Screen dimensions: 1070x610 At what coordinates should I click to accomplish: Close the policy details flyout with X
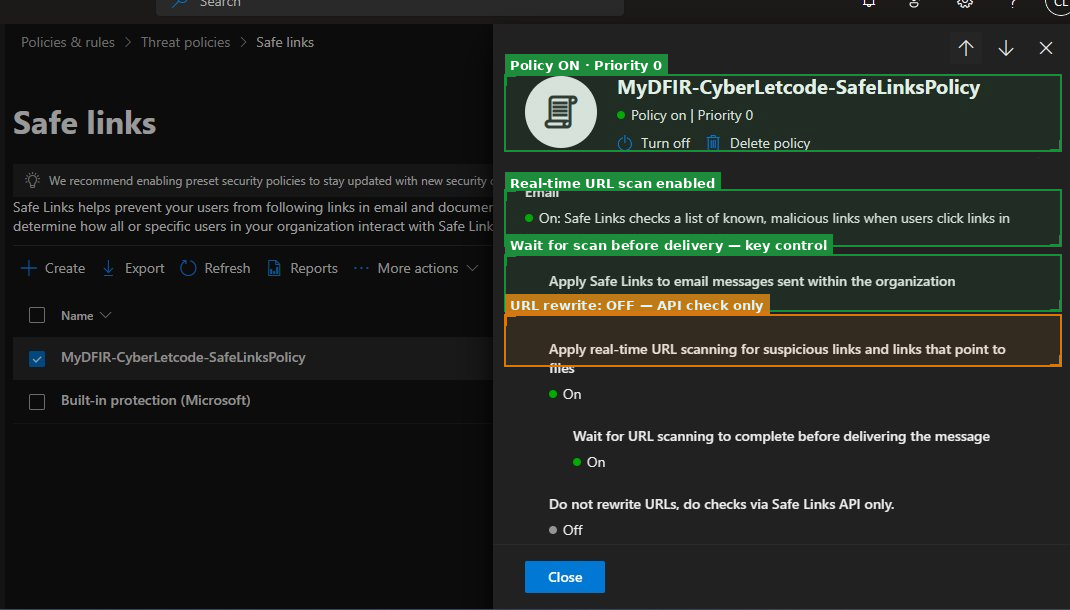(x=1045, y=48)
